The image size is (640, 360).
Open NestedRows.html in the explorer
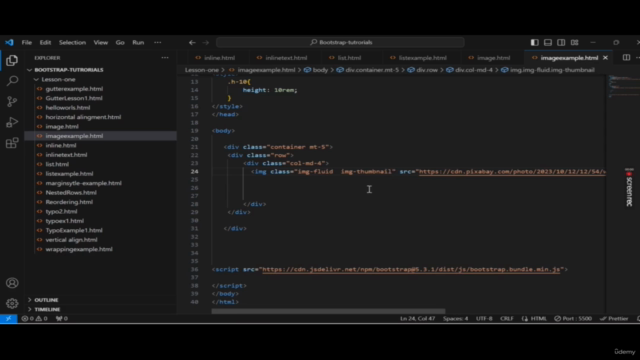pyautogui.click(x=71, y=192)
